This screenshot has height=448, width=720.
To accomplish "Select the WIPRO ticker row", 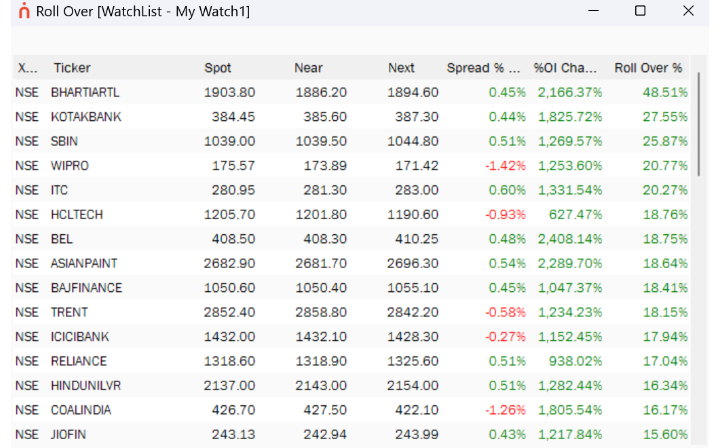I will pos(351,165).
